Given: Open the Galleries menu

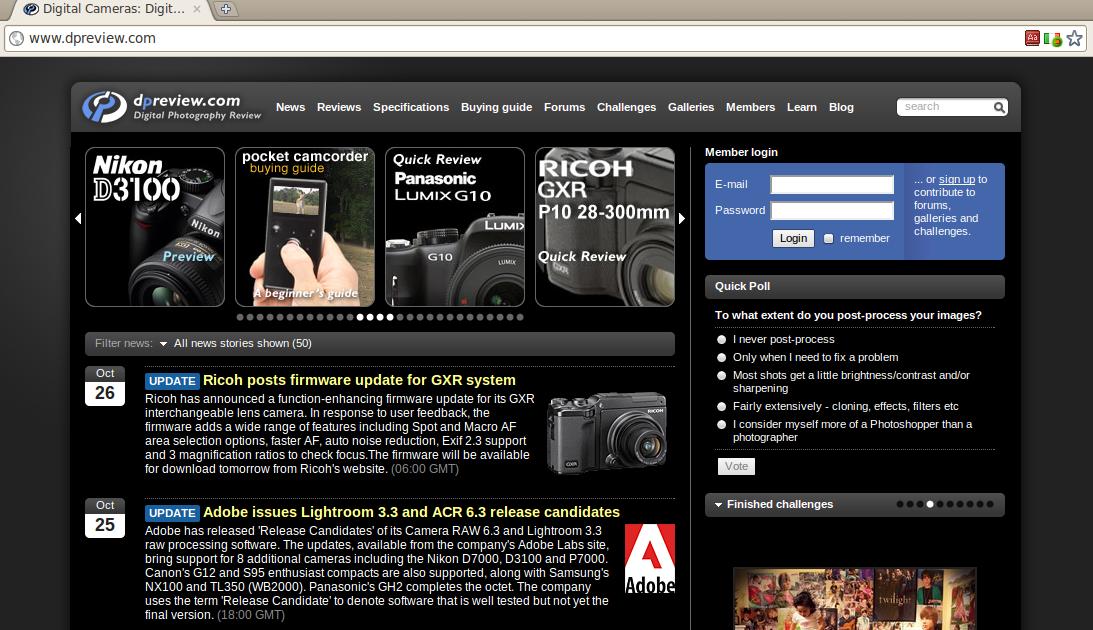Looking at the screenshot, I should [x=691, y=107].
